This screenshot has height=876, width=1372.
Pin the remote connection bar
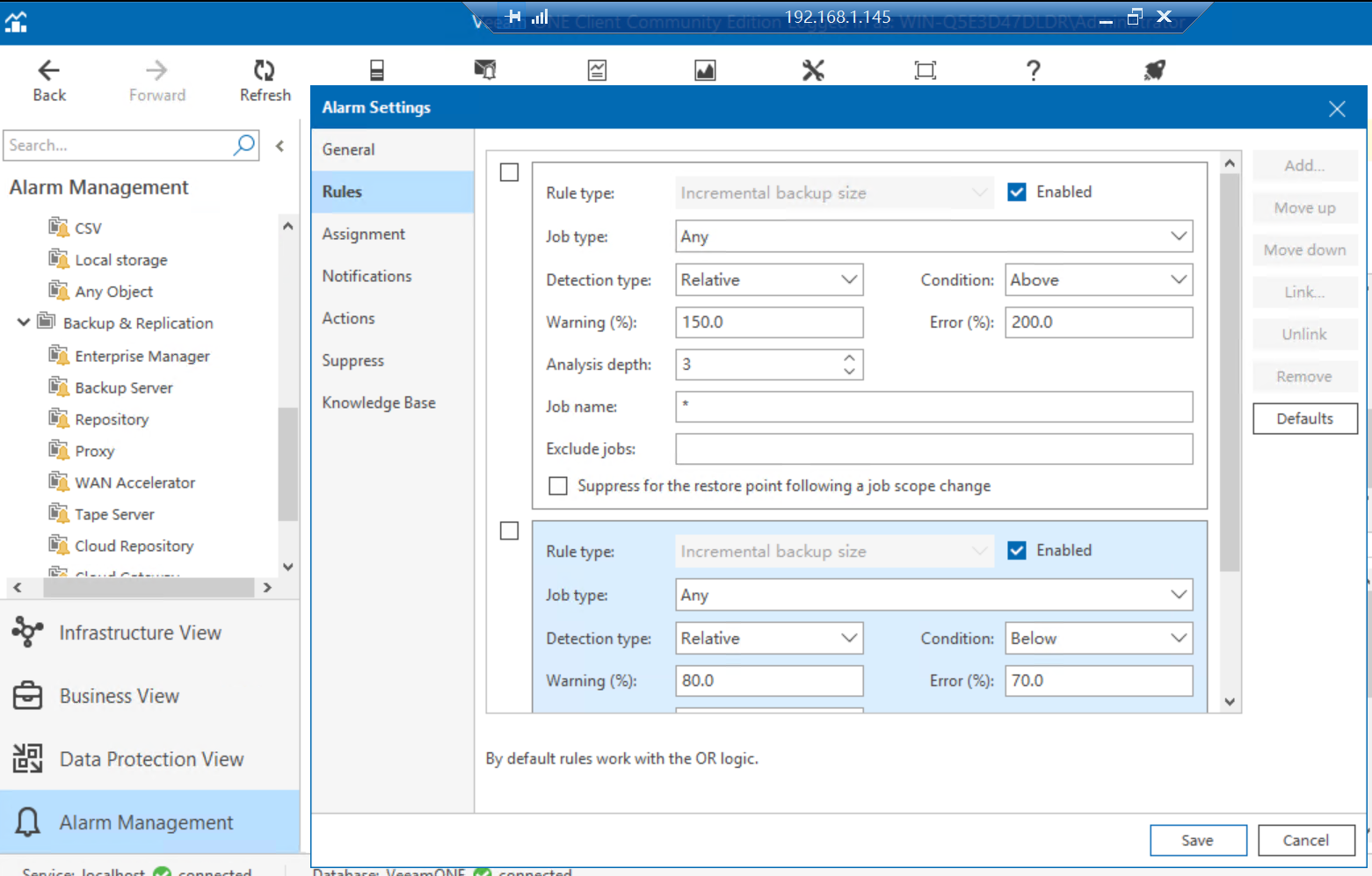513,17
